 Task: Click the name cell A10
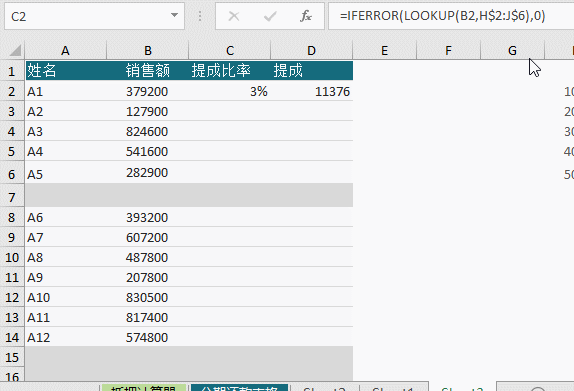point(66,297)
